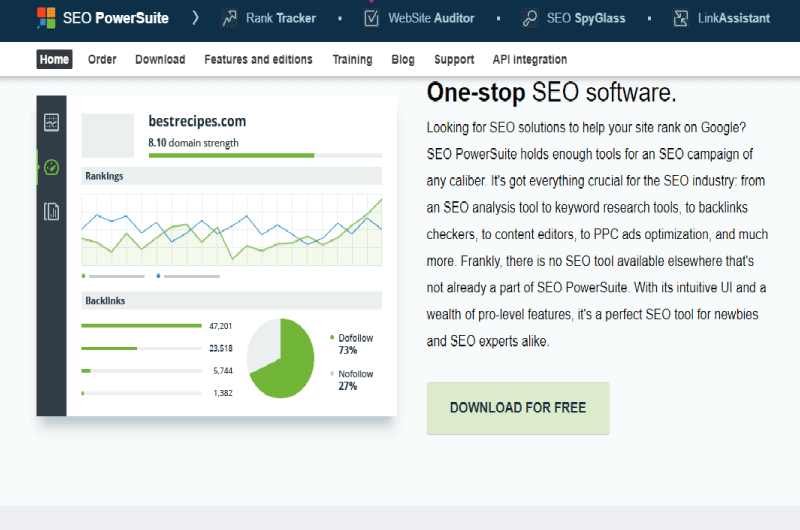Click the backlinks bar labeled 5,744
Image resolution: width=800 pixels, height=530 pixels.
click(x=141, y=371)
